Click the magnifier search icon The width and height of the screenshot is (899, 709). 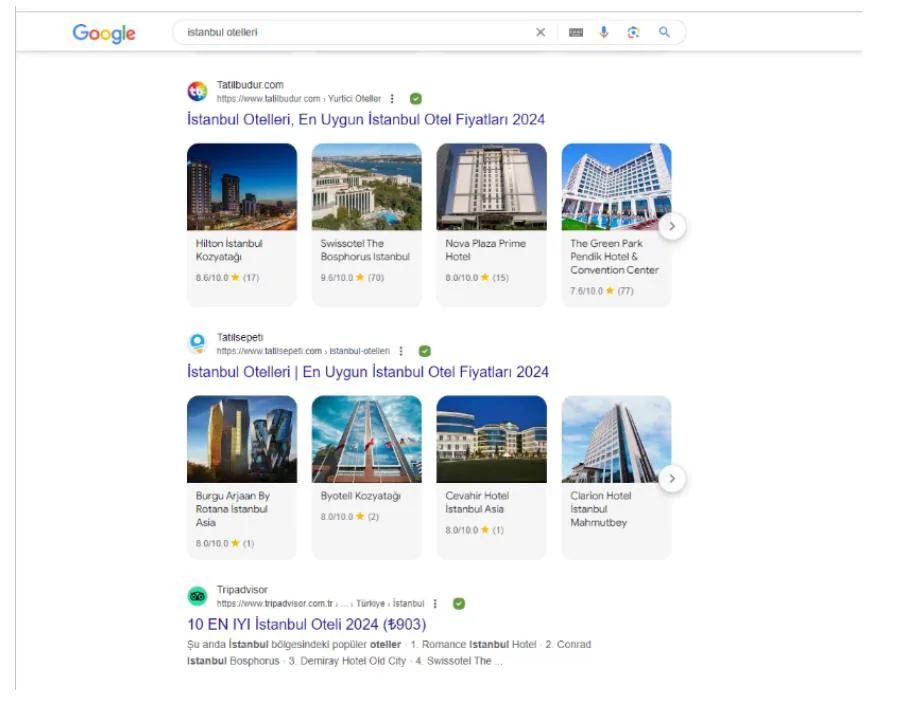664,32
